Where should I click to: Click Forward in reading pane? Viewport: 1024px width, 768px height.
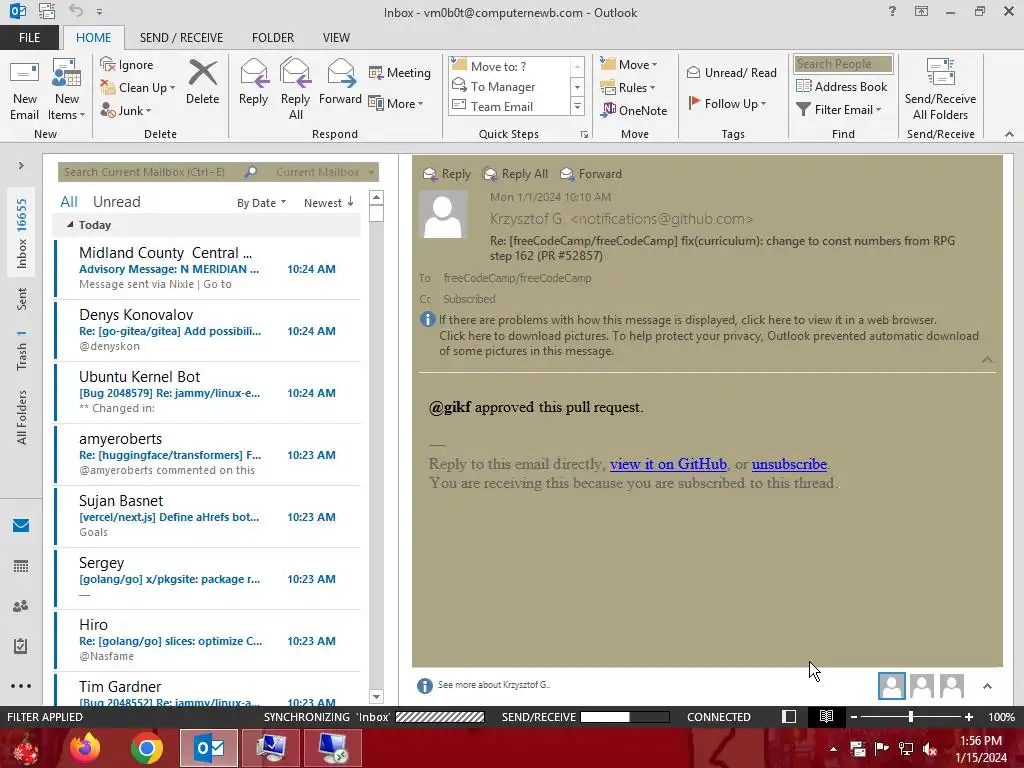click(591, 174)
